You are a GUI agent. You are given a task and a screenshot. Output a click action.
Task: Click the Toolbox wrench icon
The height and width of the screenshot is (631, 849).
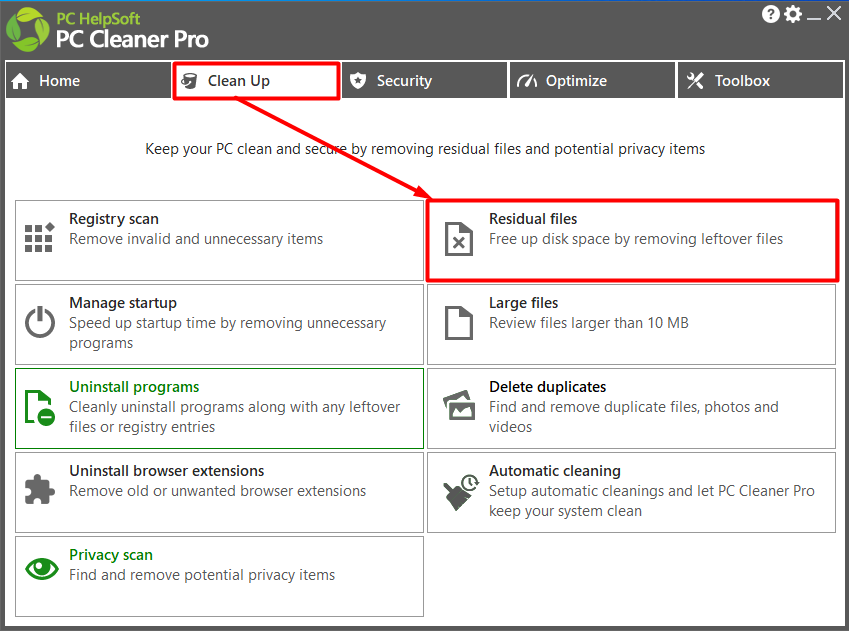695,81
